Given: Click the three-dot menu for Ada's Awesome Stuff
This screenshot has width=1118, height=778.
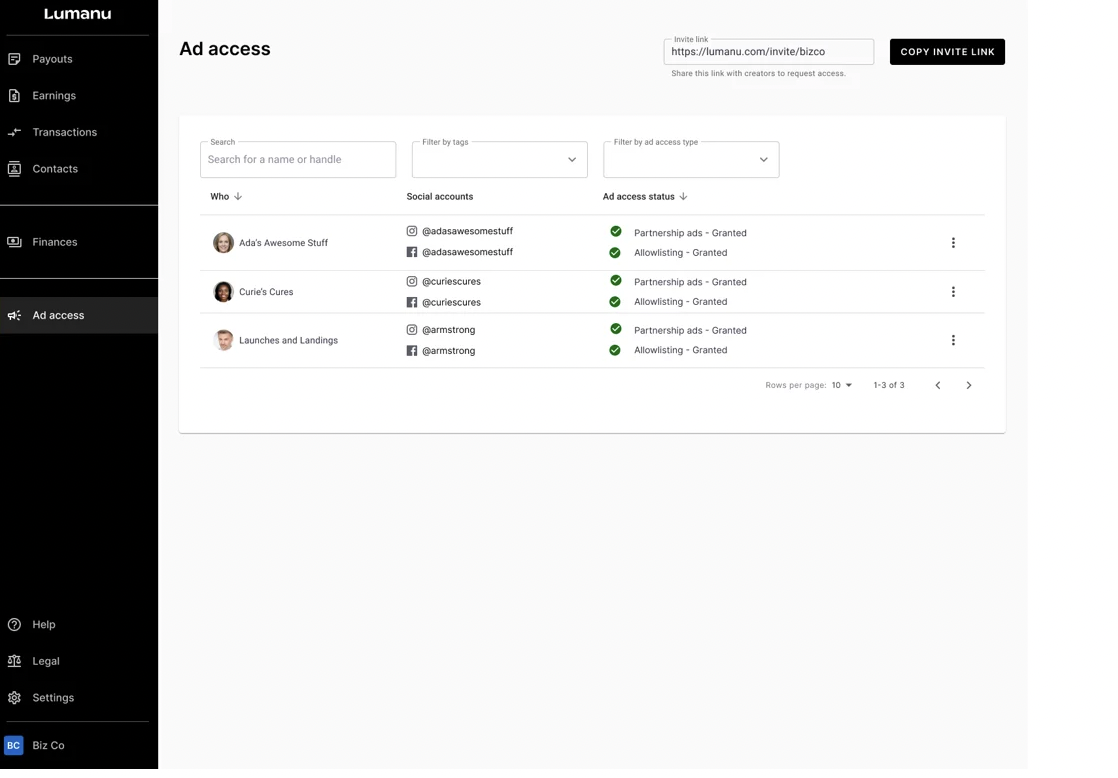Looking at the screenshot, I should click(x=952, y=243).
